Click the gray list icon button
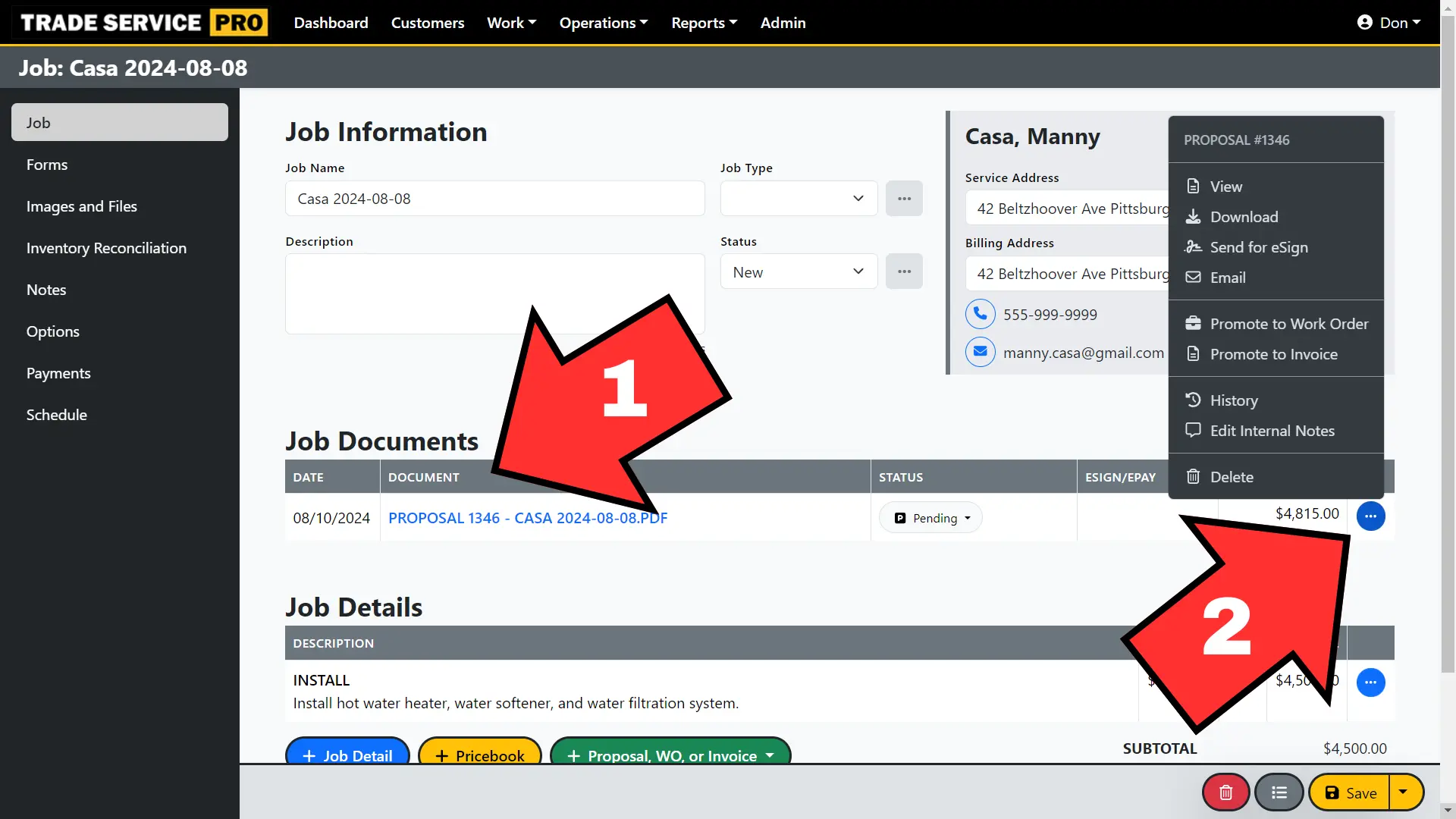Viewport: 1456px width, 819px height. 1279,792
